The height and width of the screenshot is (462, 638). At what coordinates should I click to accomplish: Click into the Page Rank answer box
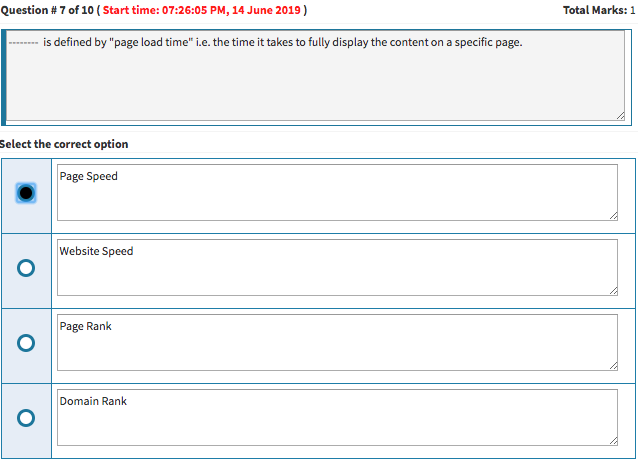[337, 343]
